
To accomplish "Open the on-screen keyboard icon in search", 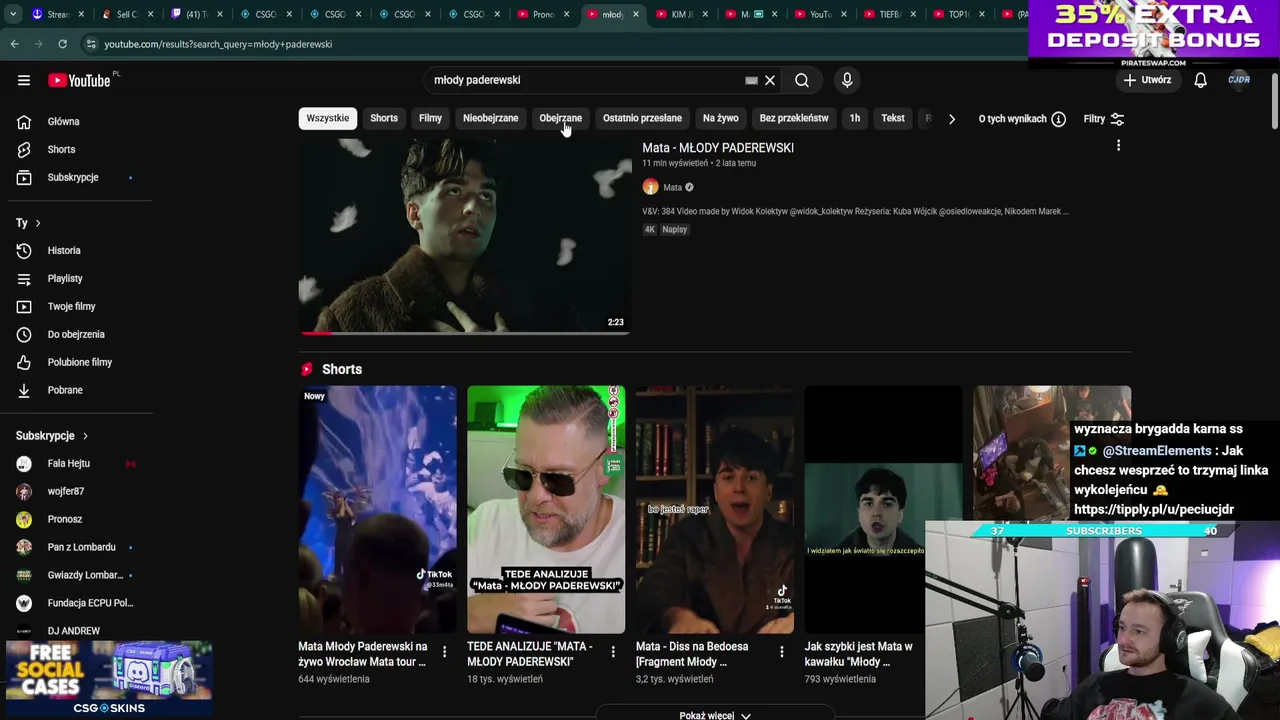I will pos(751,80).
